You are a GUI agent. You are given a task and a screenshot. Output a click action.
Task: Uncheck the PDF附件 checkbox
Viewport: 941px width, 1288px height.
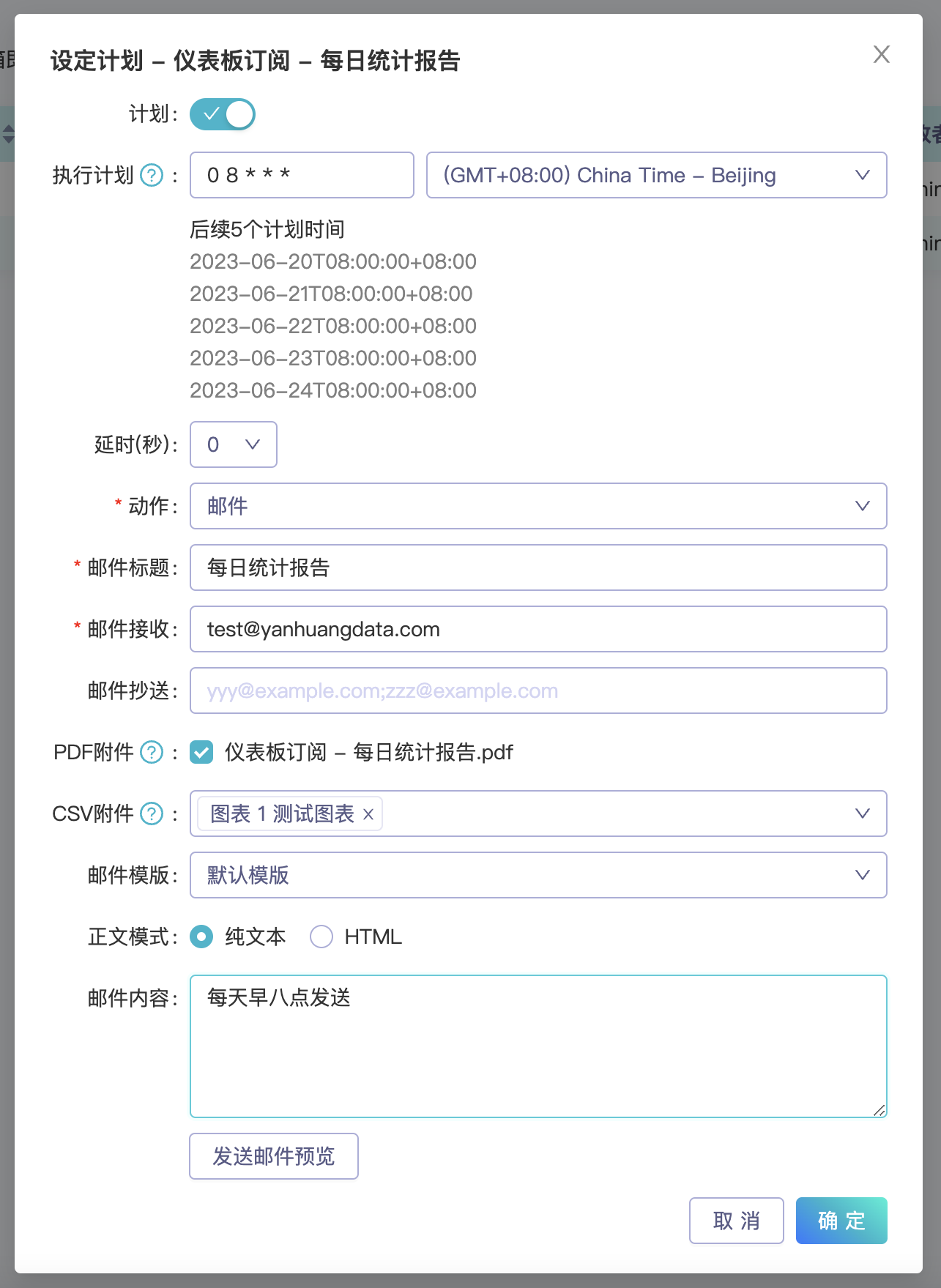click(x=201, y=752)
